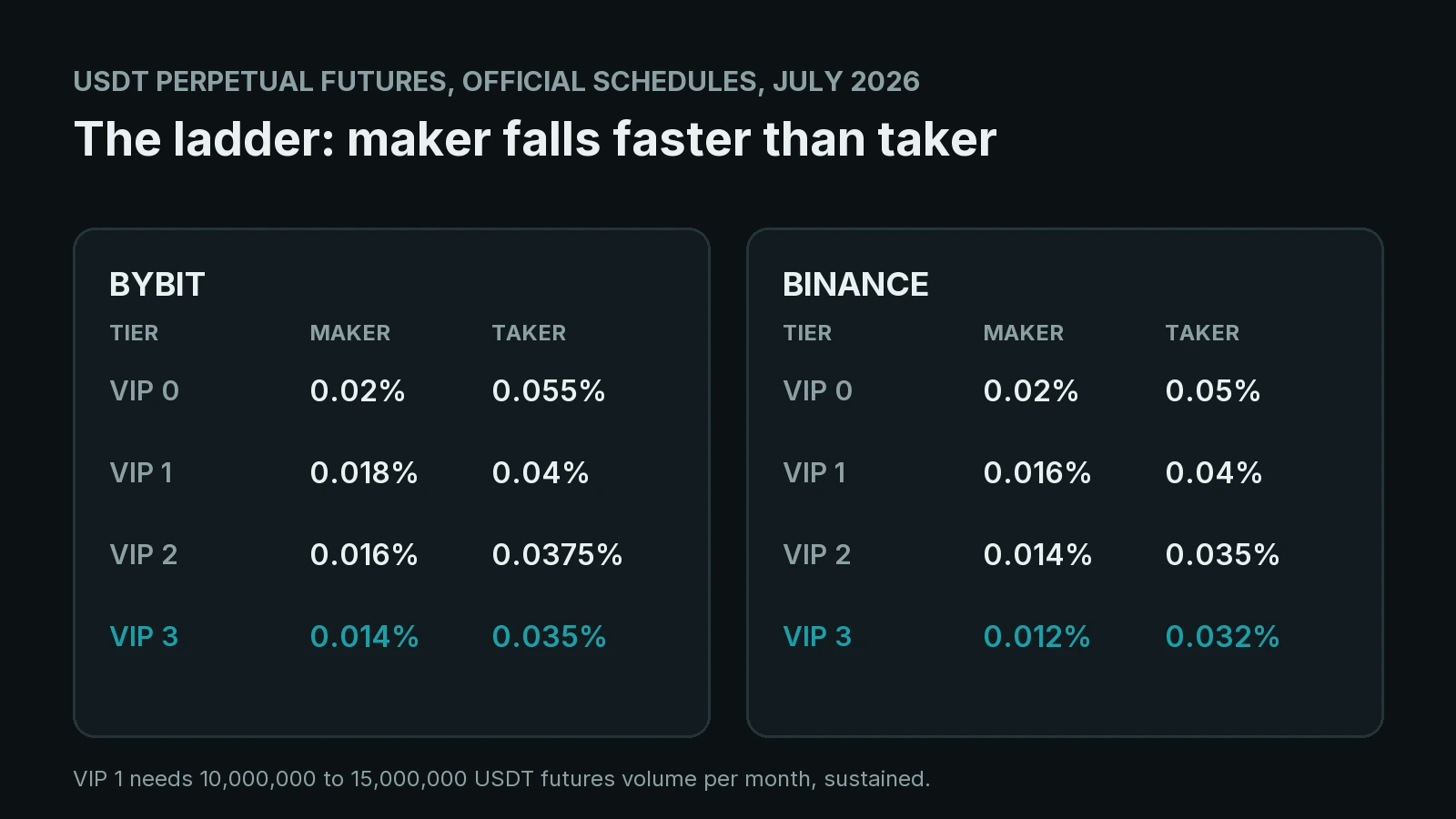Image resolution: width=1456 pixels, height=819 pixels.
Task: Select Bybit VIP 1 maker fee 0.018%
Action: pyautogui.click(x=364, y=473)
